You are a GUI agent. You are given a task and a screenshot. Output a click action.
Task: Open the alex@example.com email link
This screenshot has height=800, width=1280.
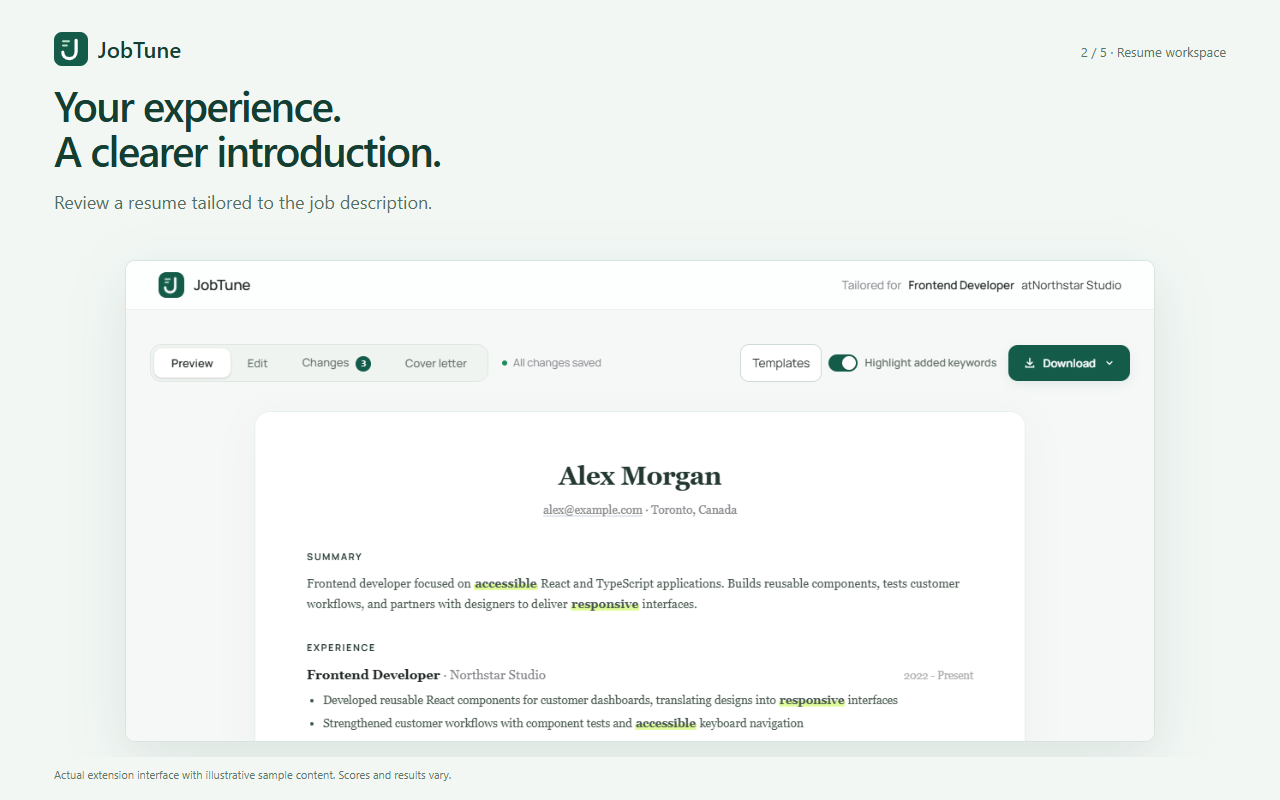(593, 510)
